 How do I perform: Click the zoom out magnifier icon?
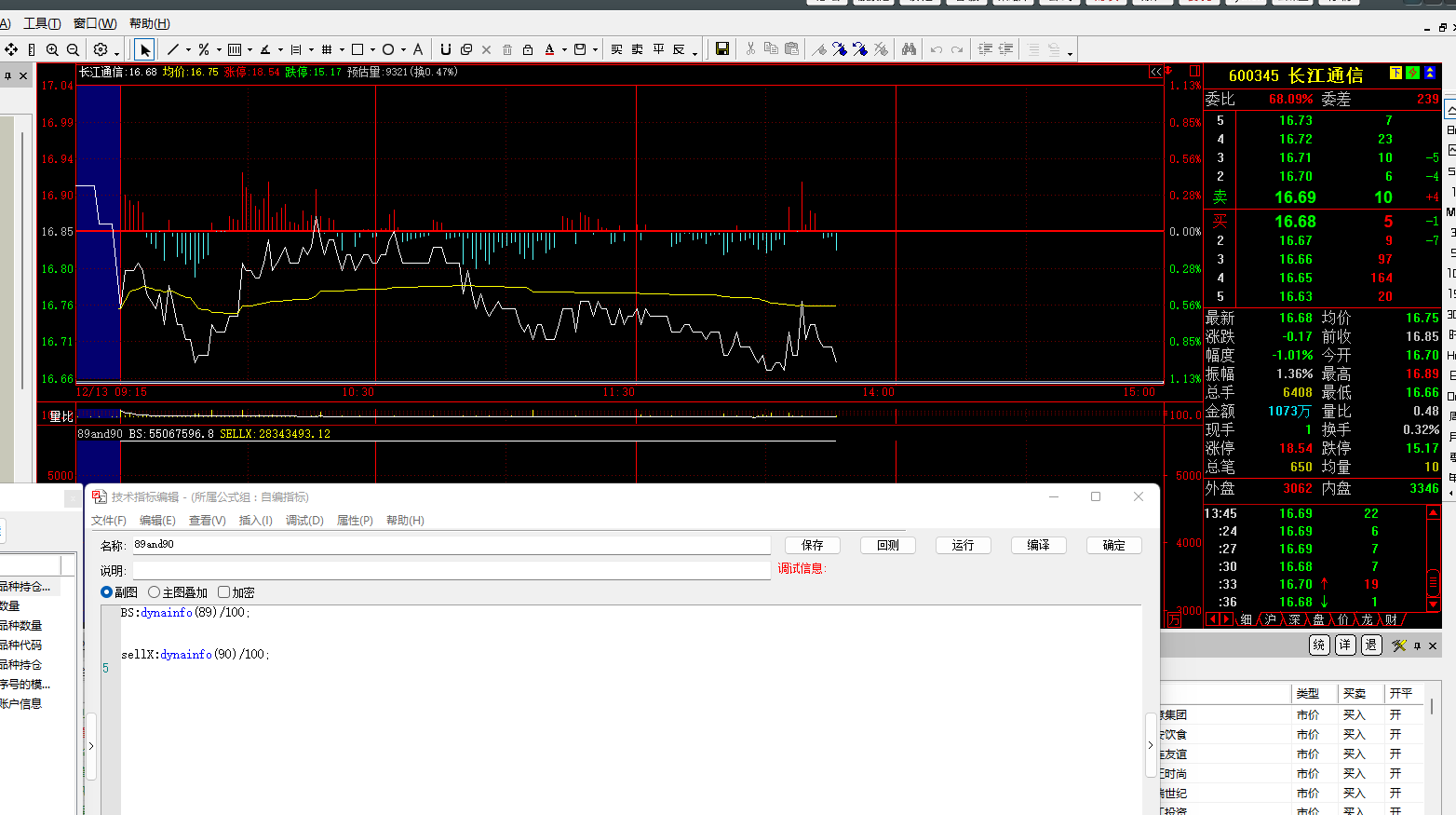(73, 49)
